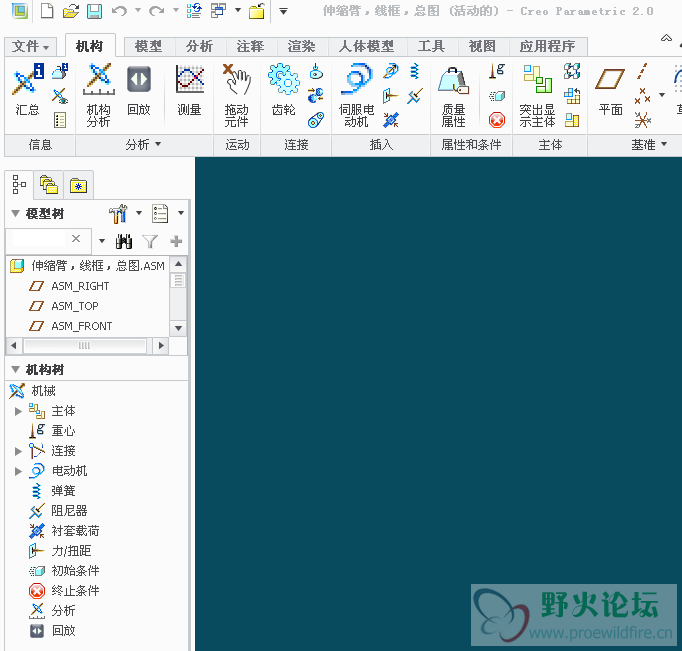Expand the 主体 node in mechanism tree
682x651 pixels.
pyautogui.click(x=18, y=411)
